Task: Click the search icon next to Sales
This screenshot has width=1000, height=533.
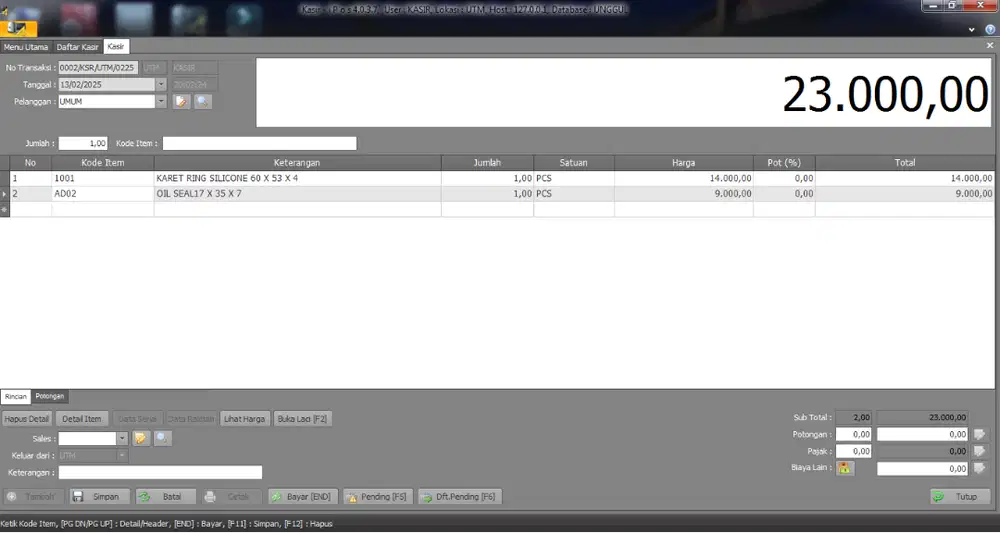Action: pyautogui.click(x=162, y=438)
